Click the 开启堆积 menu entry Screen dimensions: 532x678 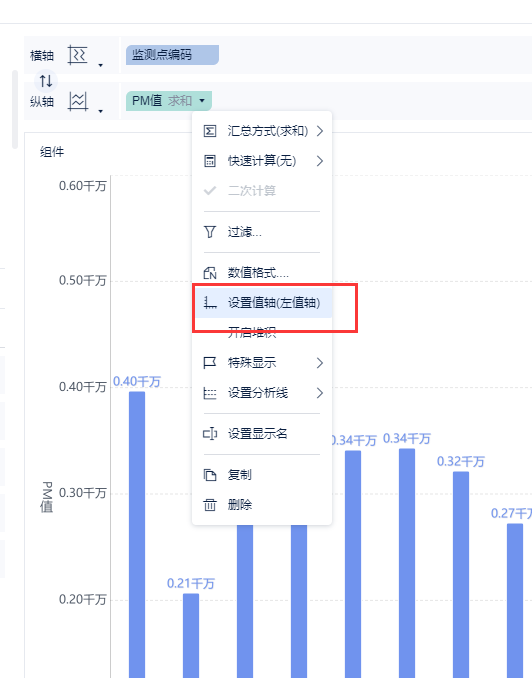(x=262, y=333)
